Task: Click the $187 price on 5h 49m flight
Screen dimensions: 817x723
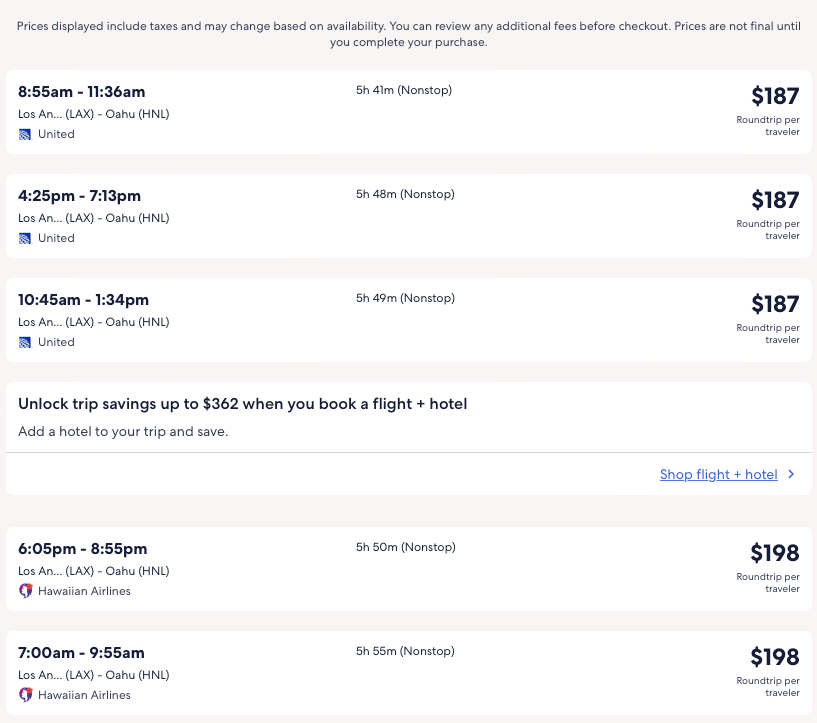Action: [775, 304]
